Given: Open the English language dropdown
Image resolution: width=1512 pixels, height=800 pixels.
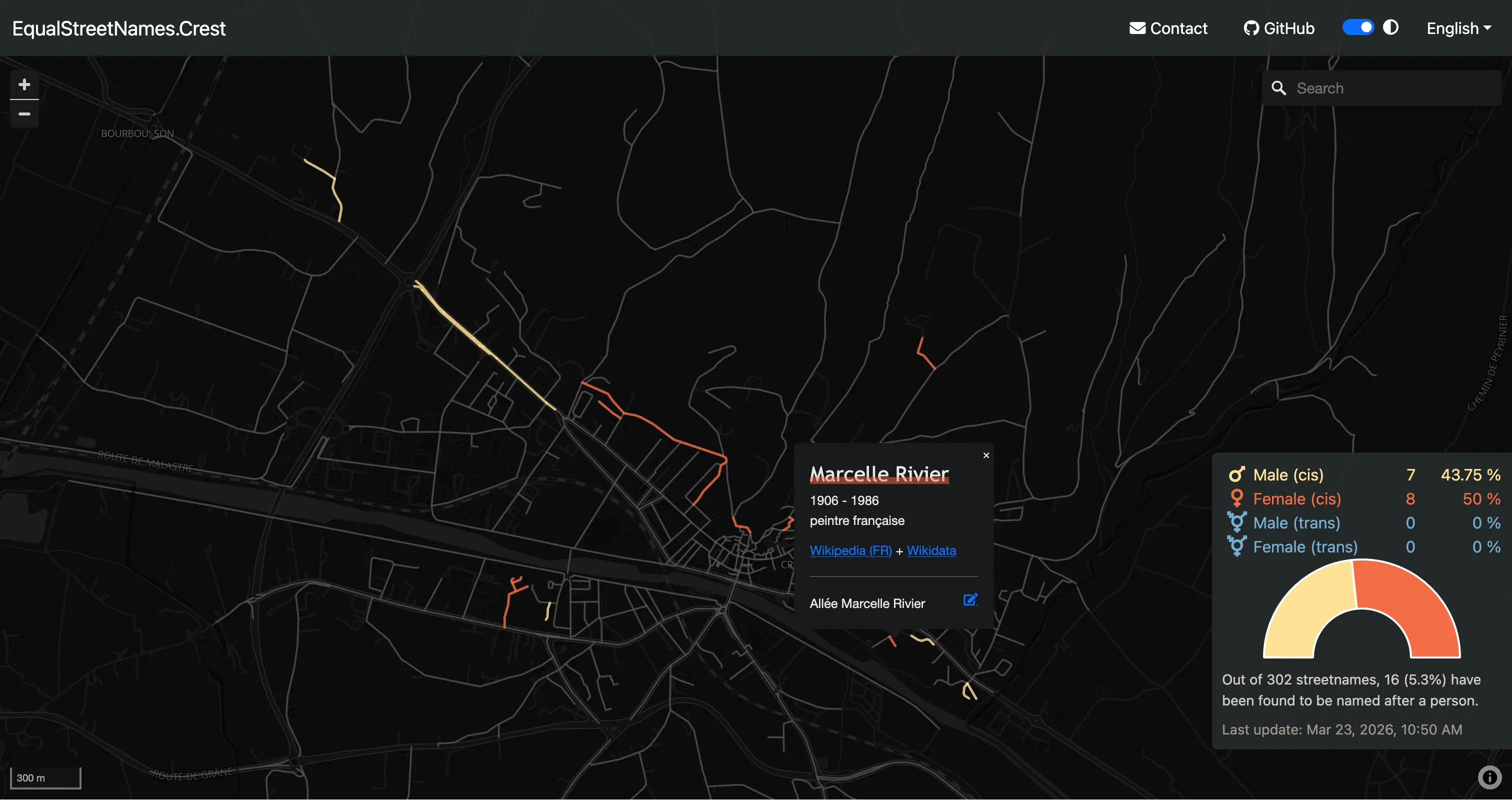Looking at the screenshot, I should (x=1458, y=28).
